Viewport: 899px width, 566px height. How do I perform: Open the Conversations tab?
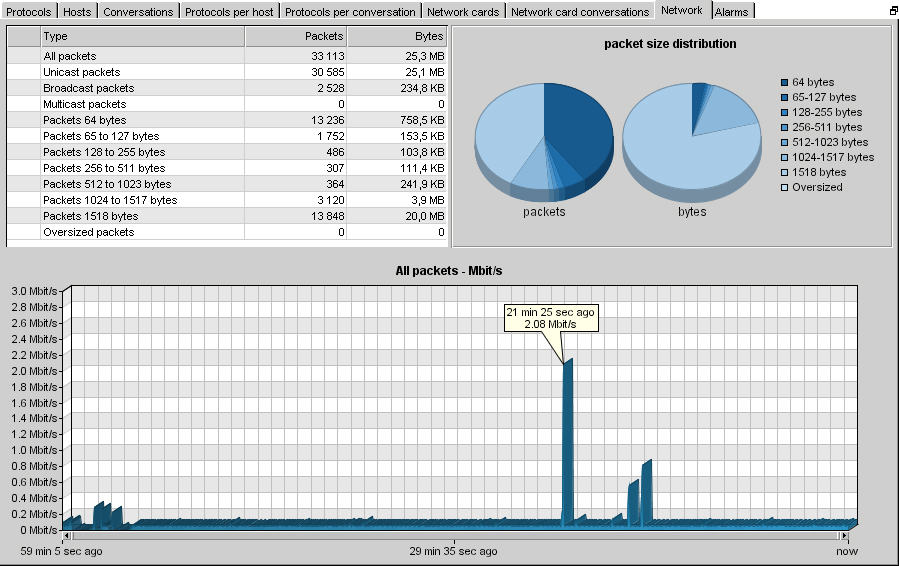coord(138,11)
